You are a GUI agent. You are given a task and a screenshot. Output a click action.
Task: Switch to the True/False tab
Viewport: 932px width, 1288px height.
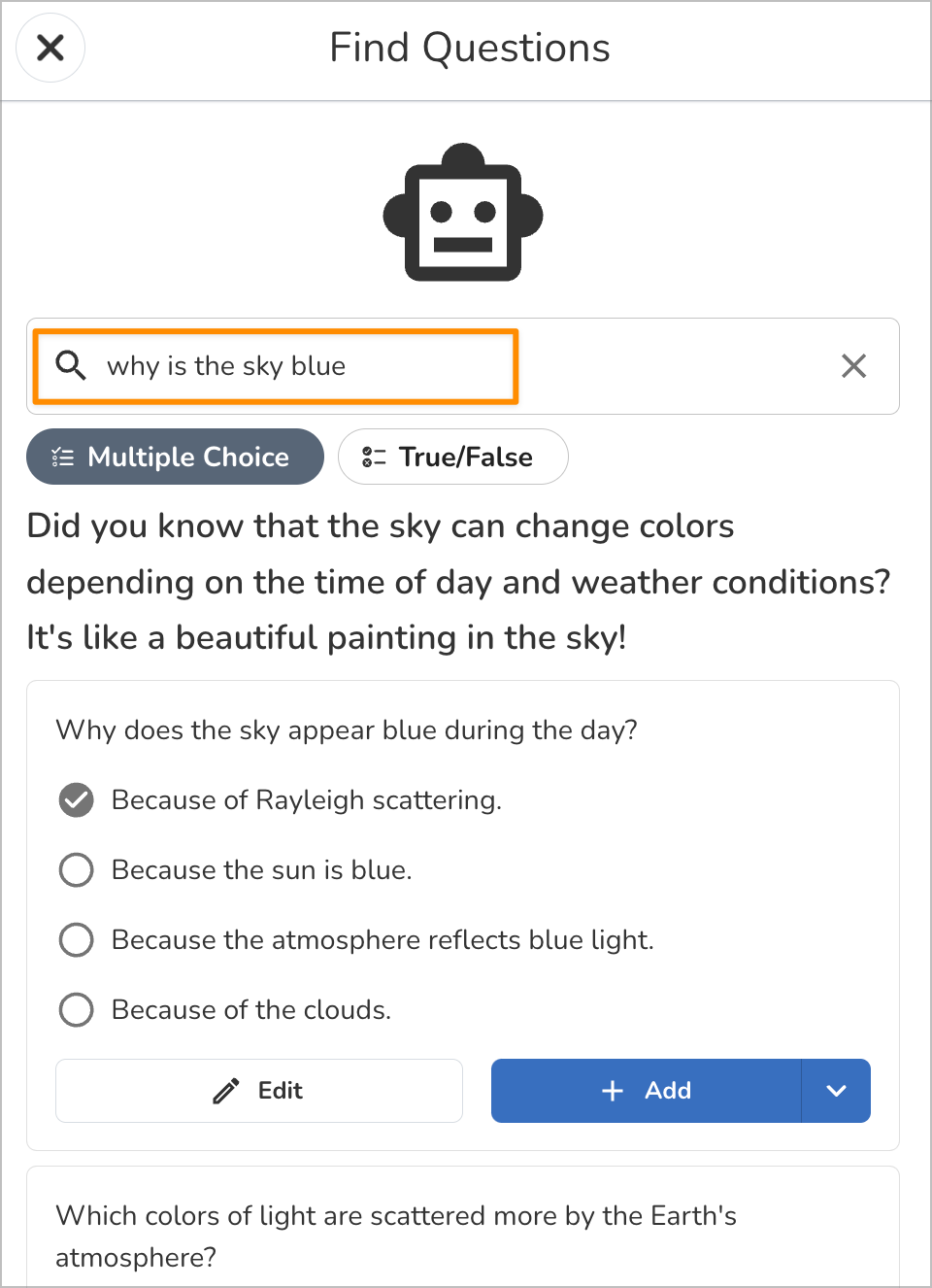452,457
